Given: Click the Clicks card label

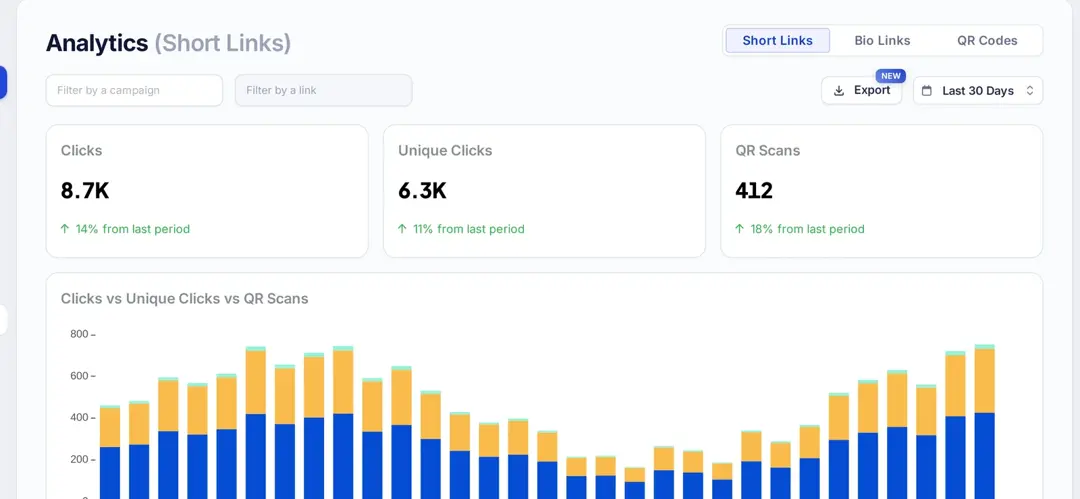Looking at the screenshot, I should coord(81,150).
